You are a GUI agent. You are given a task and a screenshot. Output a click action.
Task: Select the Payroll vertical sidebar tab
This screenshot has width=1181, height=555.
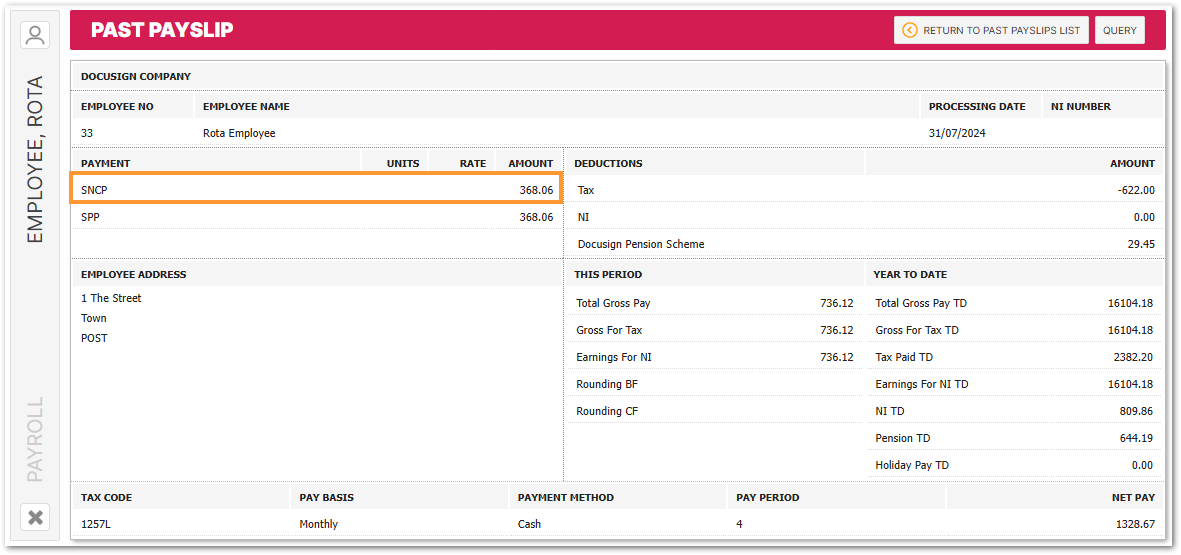coord(35,439)
